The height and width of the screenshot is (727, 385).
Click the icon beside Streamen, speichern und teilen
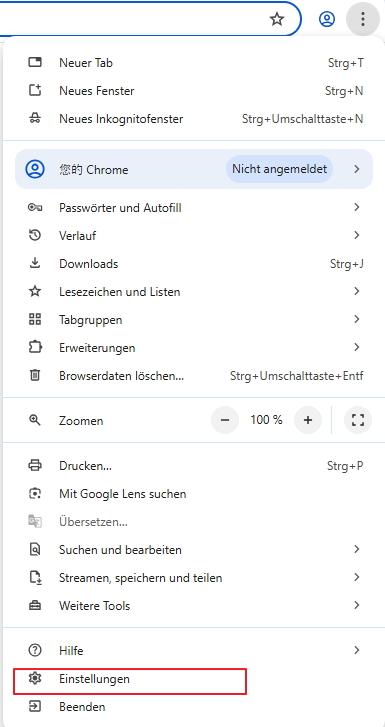36,578
